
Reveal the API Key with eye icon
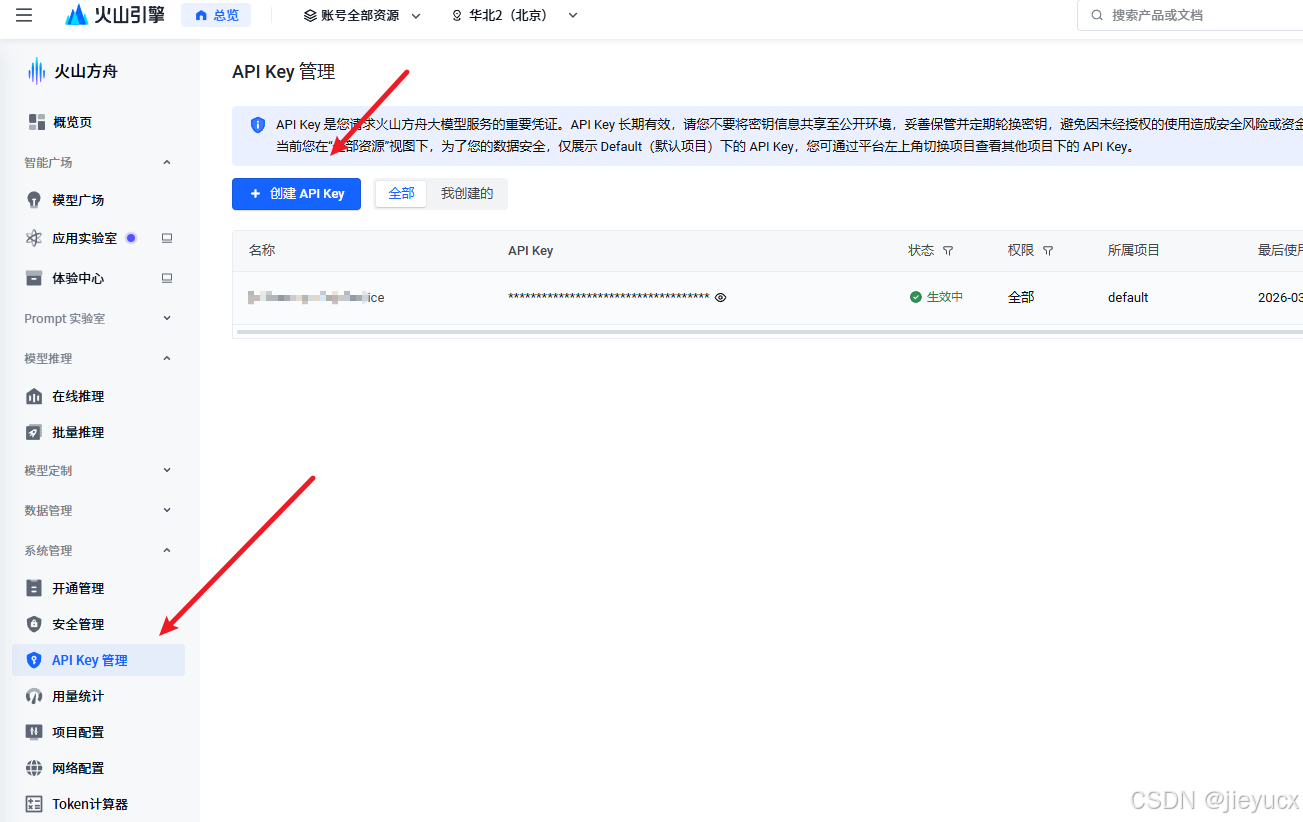pyautogui.click(x=721, y=297)
